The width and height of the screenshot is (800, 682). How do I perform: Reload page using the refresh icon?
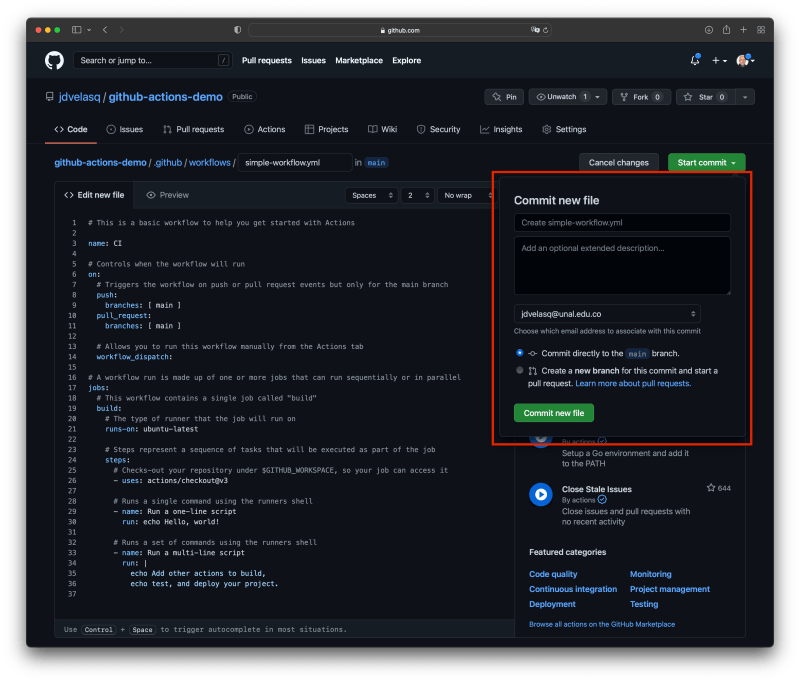545,30
